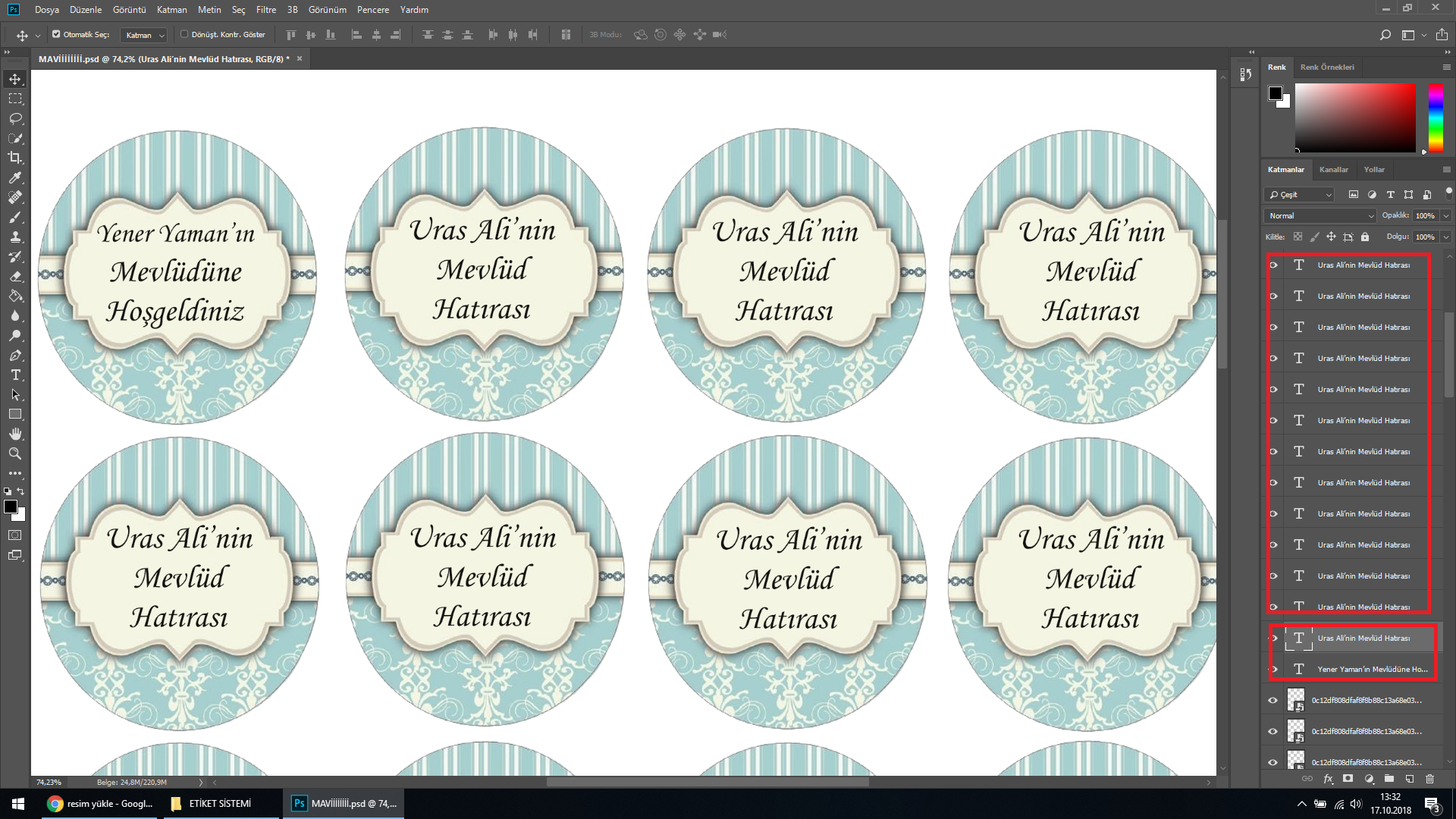
Task: Open the Dolgu value dropdown arrow
Action: 1445,237
